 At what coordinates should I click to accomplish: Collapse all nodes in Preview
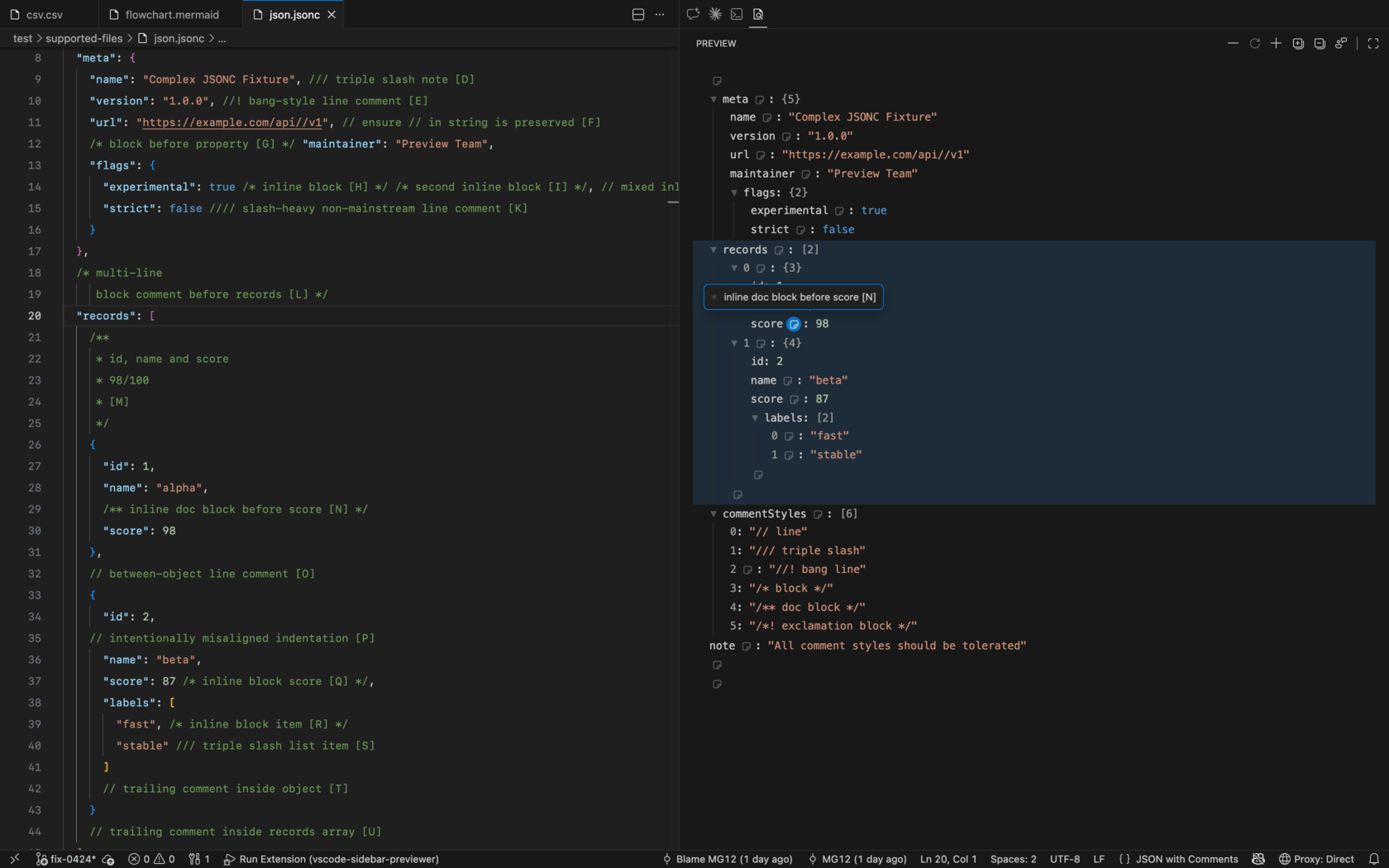point(1320,43)
